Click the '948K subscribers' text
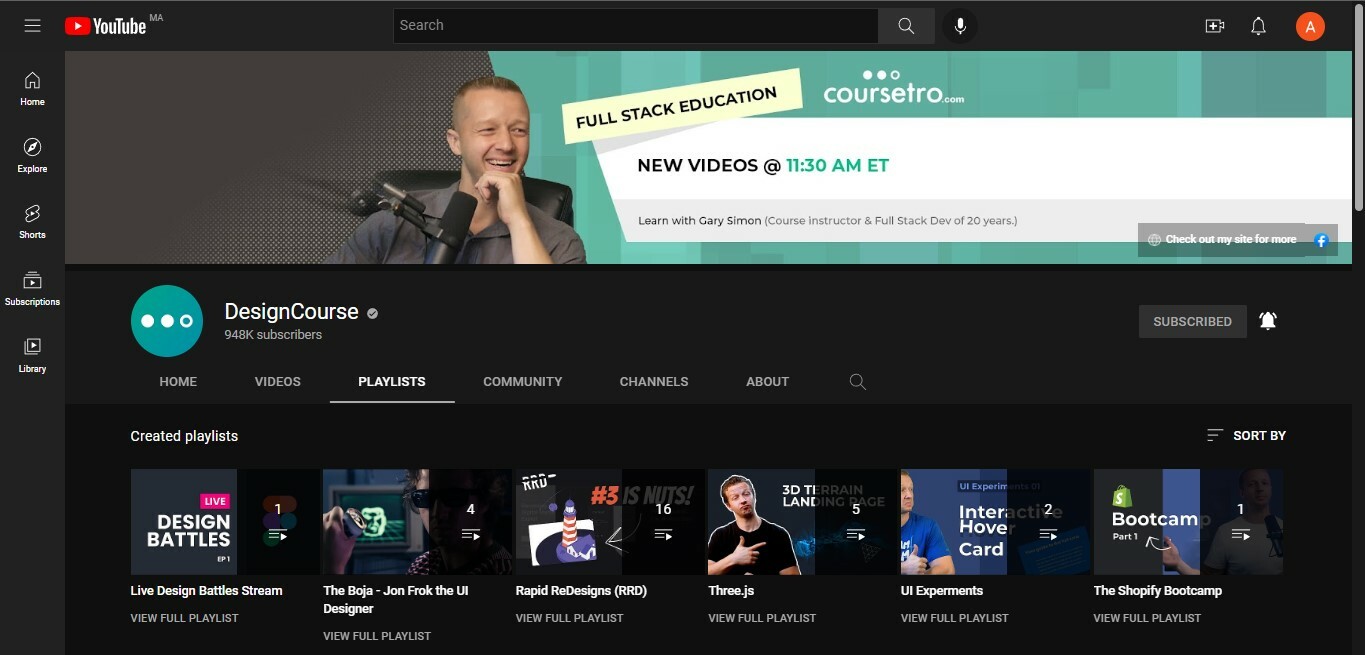1365x655 pixels. click(273, 335)
